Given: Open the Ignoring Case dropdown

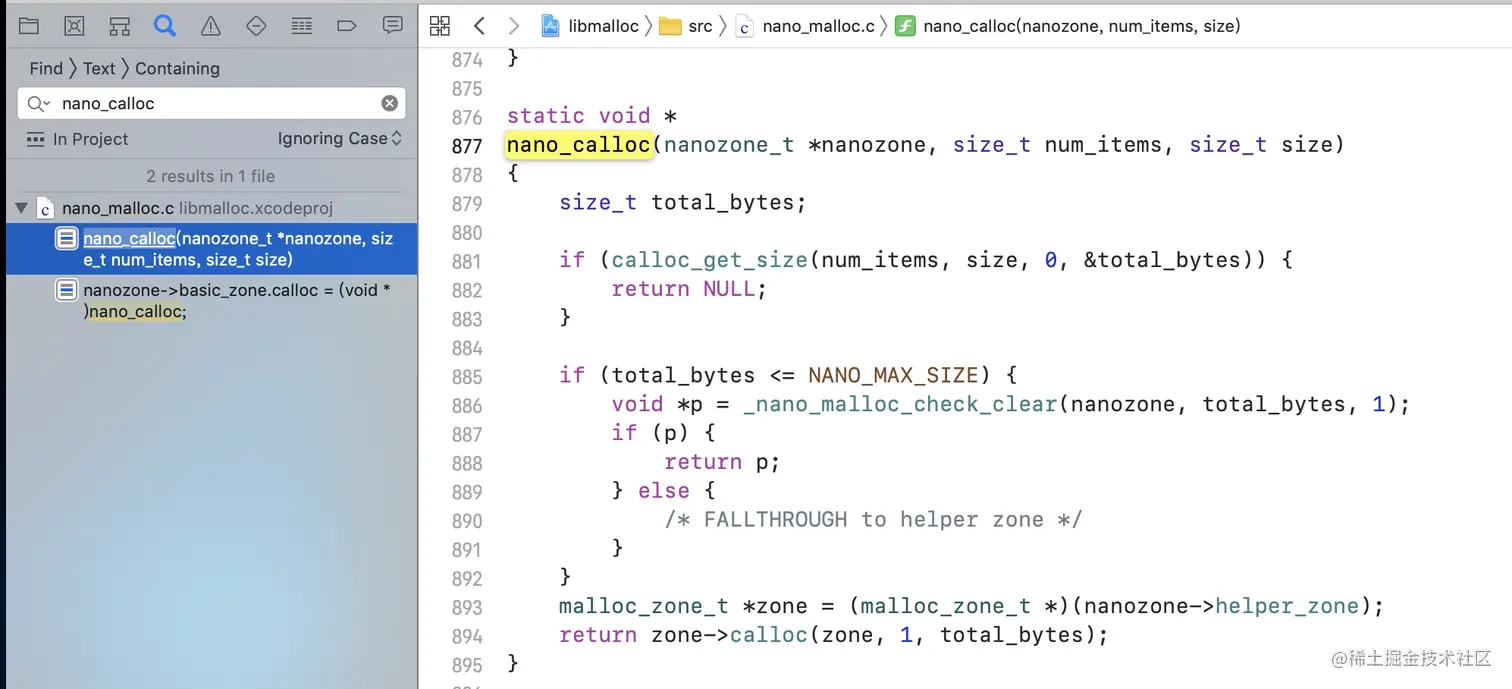Looking at the screenshot, I should tap(340, 139).
